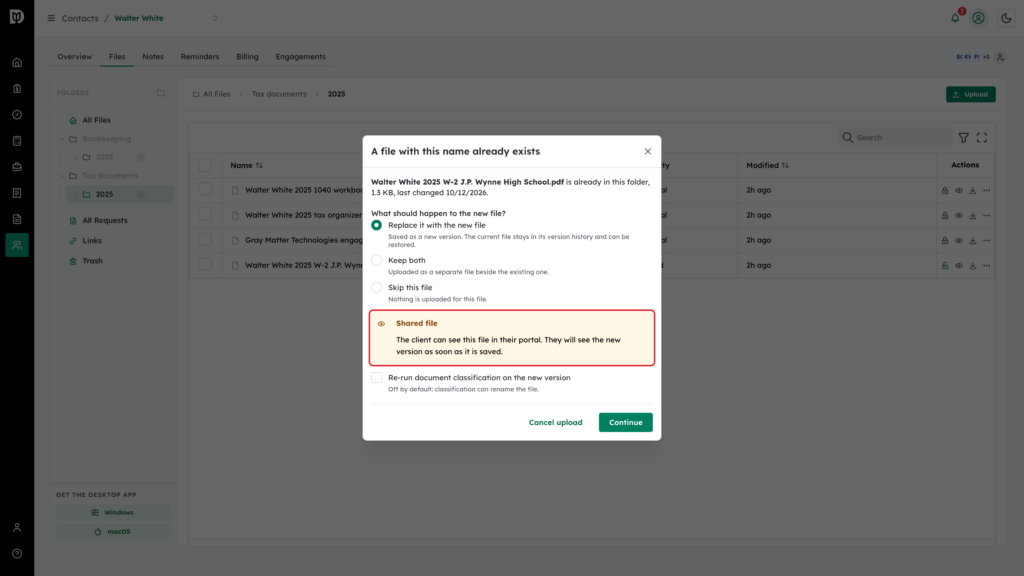Click the add team member icon beside the avatars
The height and width of the screenshot is (576, 1024).
tap(1000, 57)
